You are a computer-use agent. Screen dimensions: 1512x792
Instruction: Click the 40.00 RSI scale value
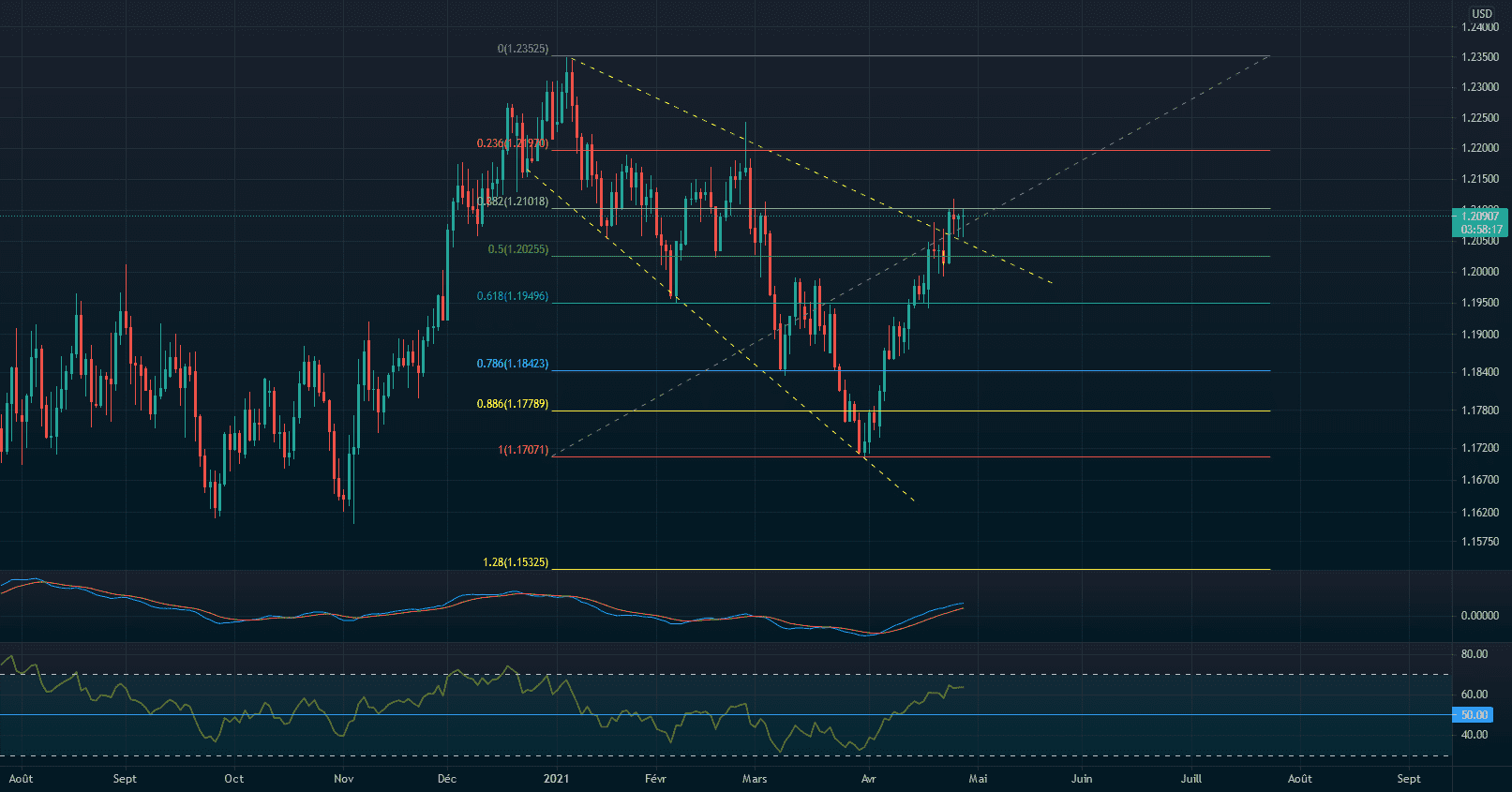1475,735
